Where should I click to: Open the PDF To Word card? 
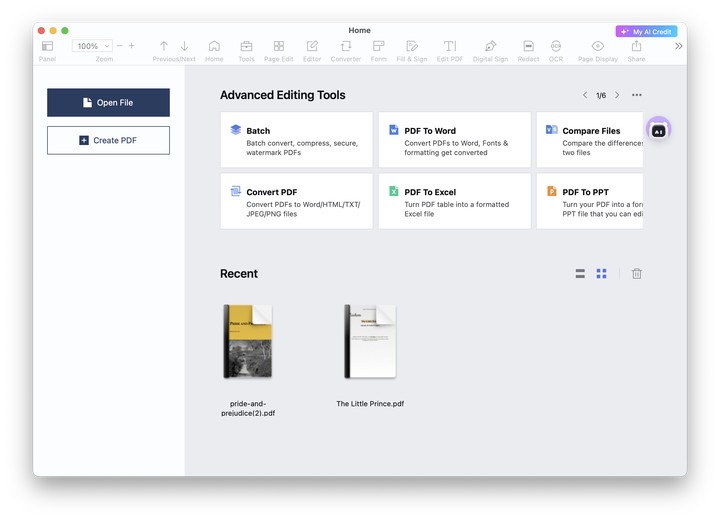pyautogui.click(x=455, y=140)
